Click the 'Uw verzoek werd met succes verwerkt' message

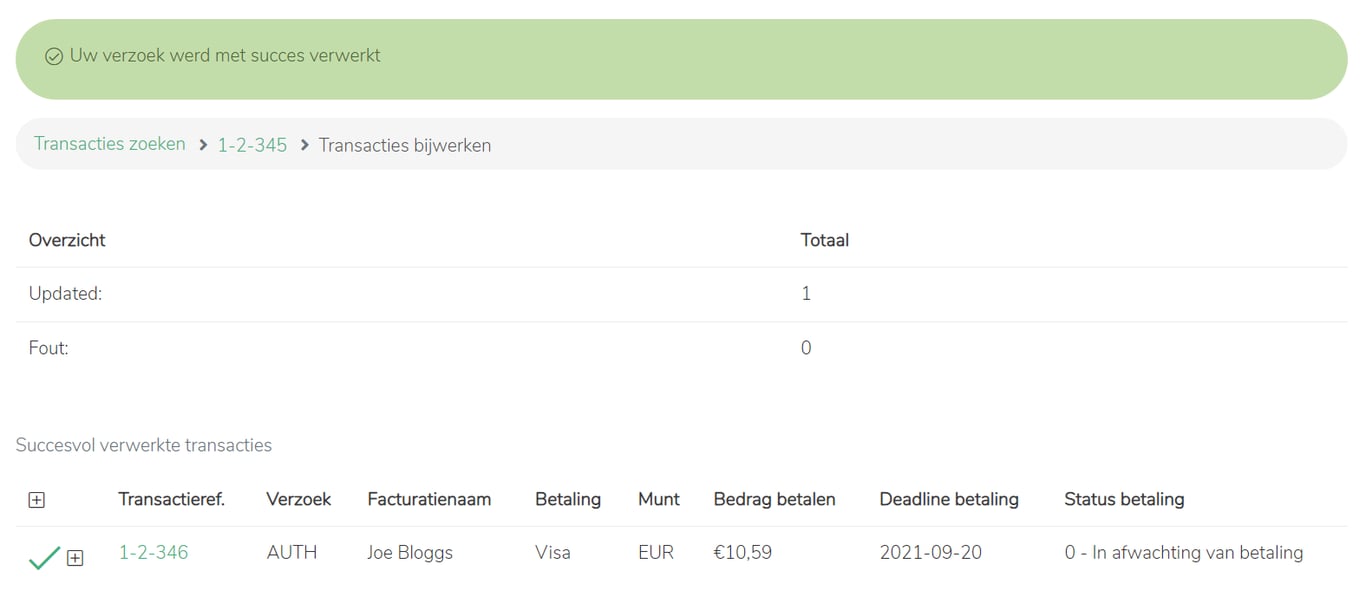pos(225,56)
